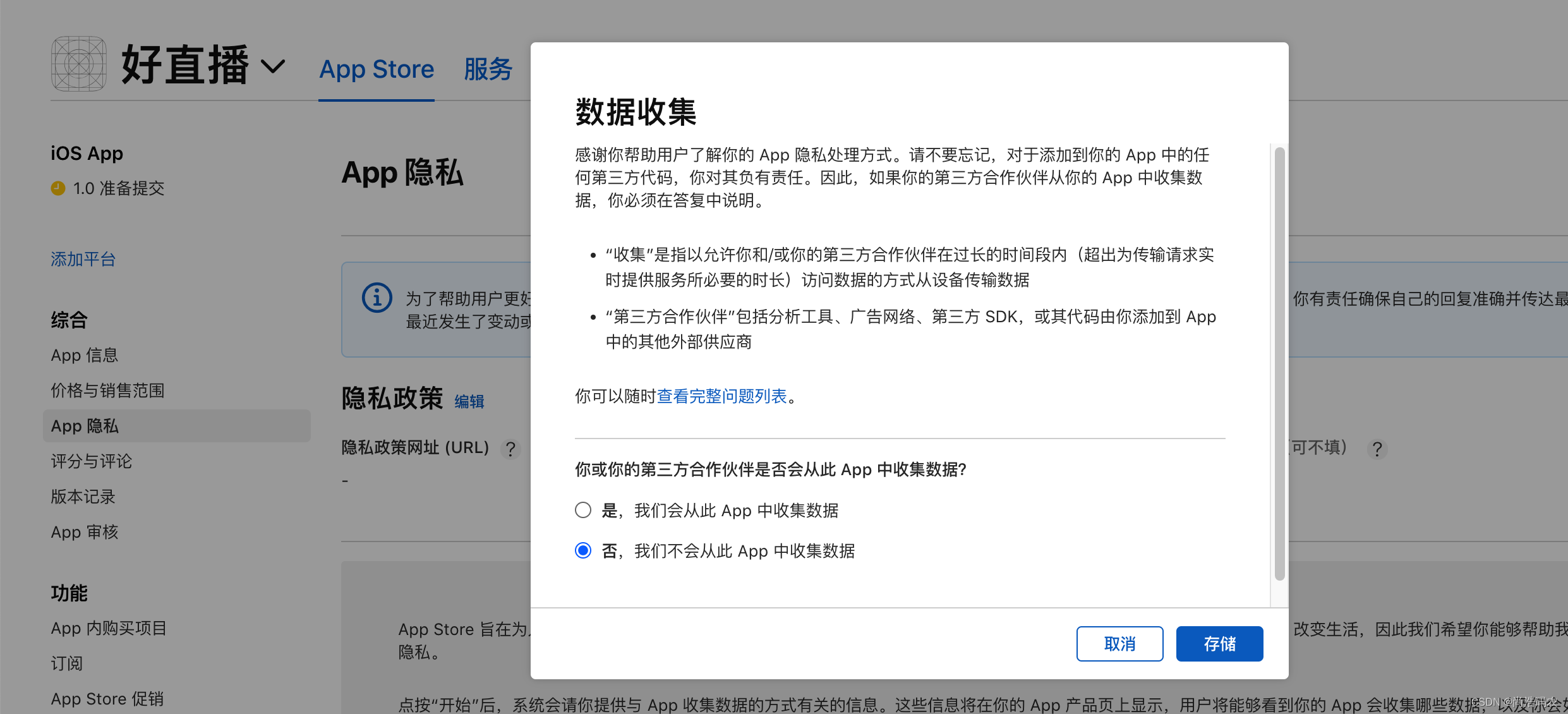
Task: Click the question mark icon near 可不填
Action: [x=1377, y=449]
